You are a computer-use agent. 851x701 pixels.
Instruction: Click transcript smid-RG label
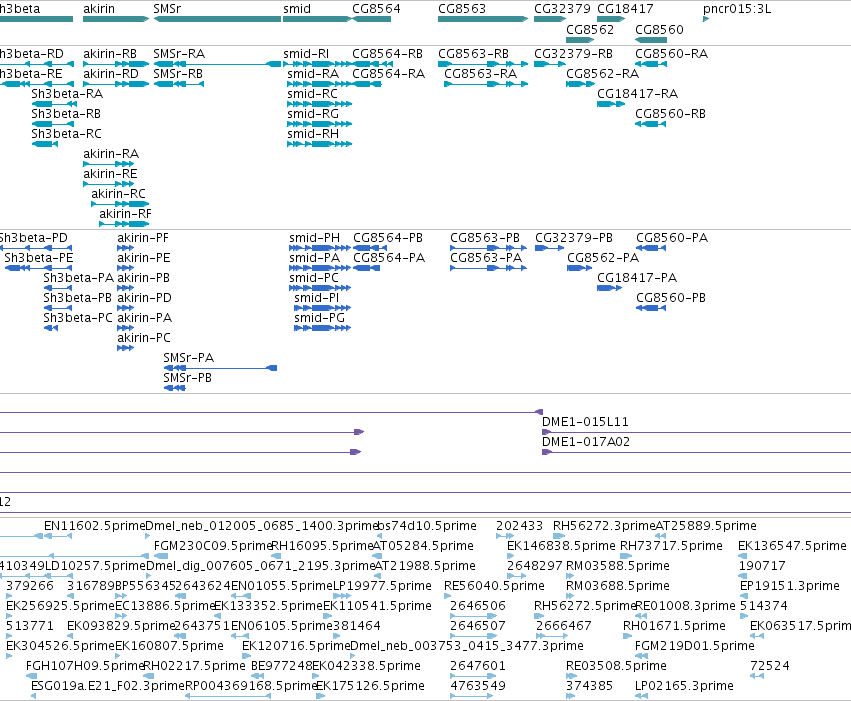(x=313, y=114)
